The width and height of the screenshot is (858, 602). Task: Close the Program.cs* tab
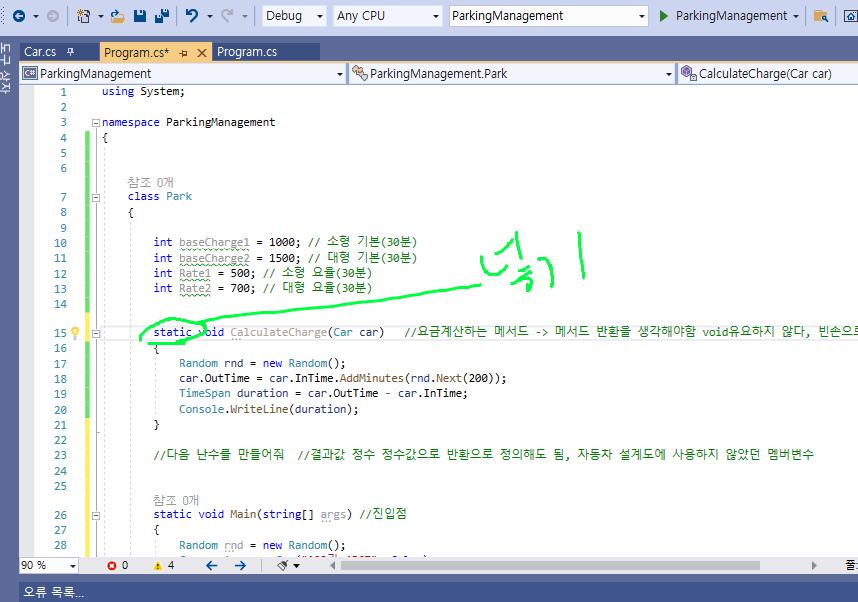201,53
